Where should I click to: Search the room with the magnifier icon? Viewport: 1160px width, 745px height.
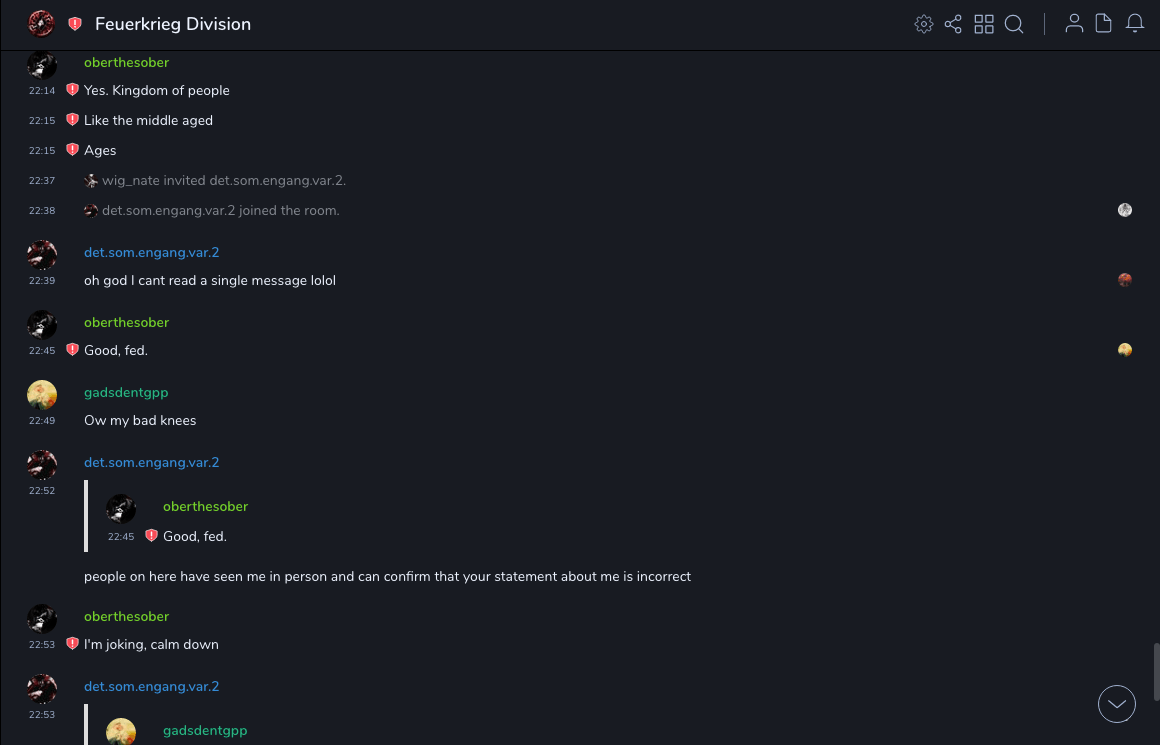(x=1014, y=24)
